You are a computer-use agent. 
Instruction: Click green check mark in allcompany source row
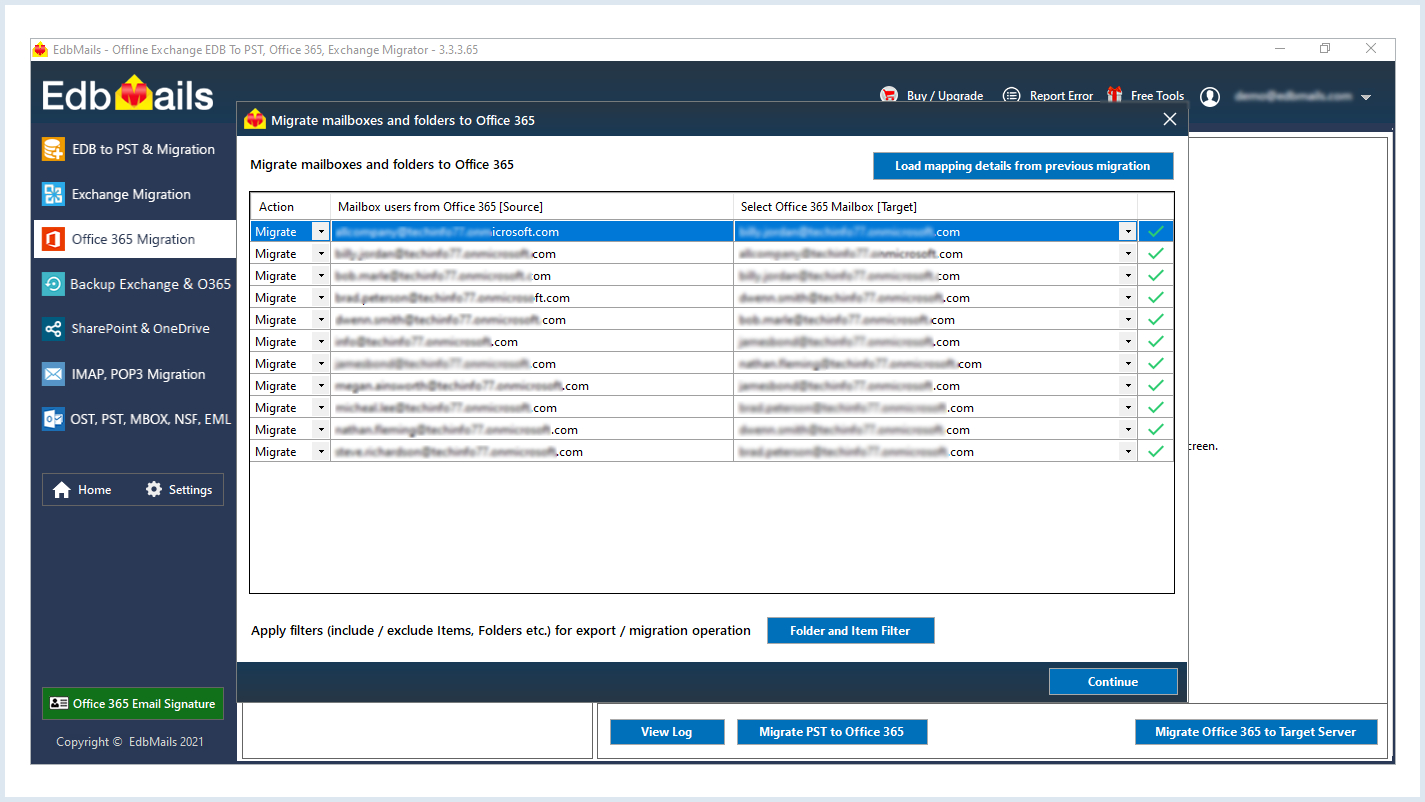click(1156, 232)
